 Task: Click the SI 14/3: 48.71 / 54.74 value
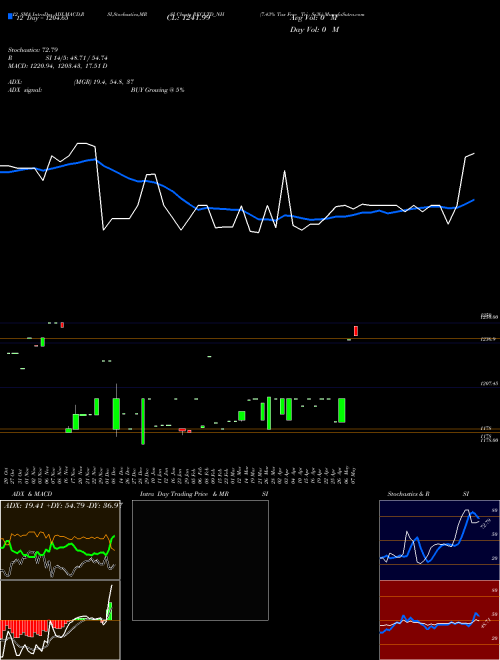(77, 58)
